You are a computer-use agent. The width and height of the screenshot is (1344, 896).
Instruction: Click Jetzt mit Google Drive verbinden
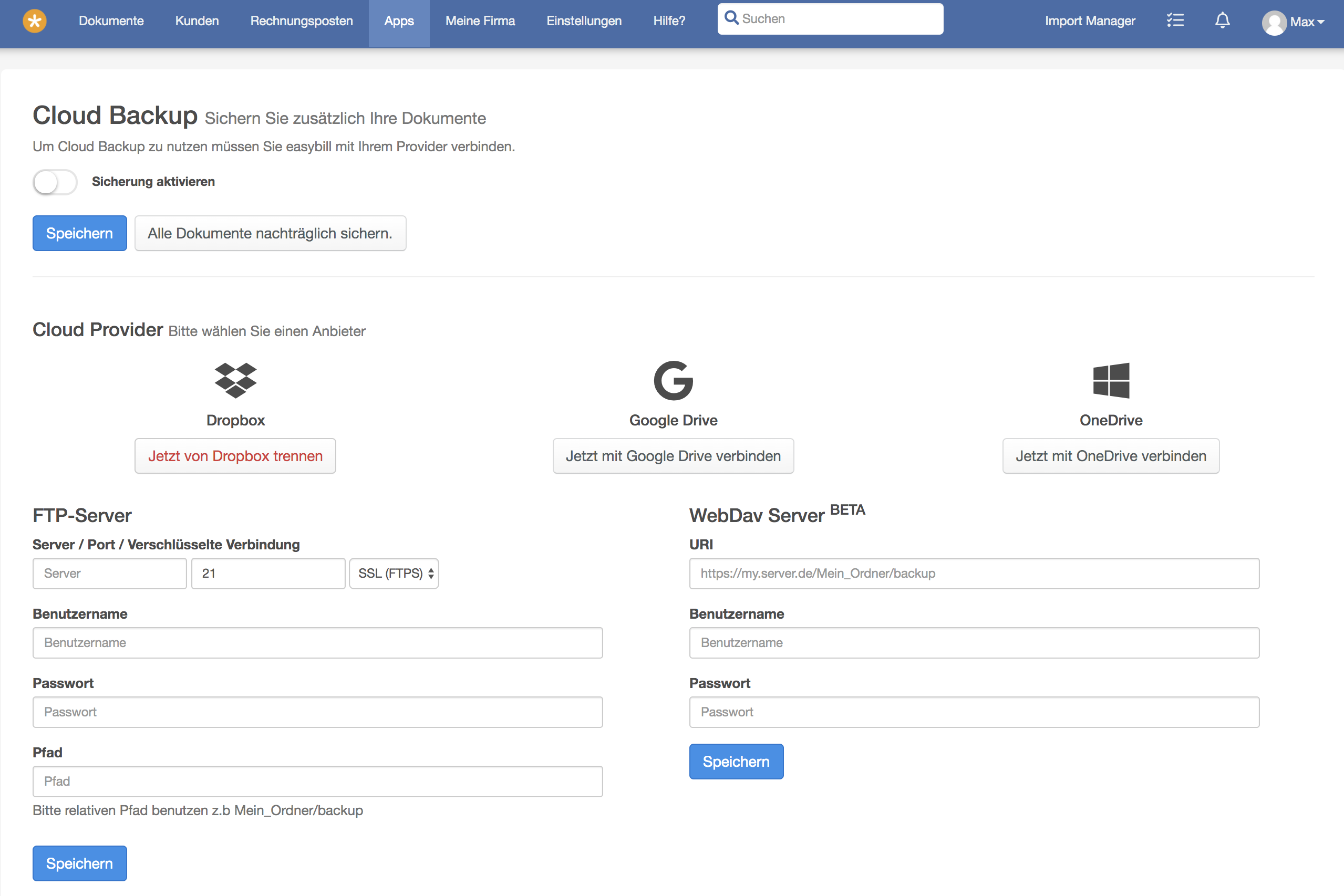[673, 456]
